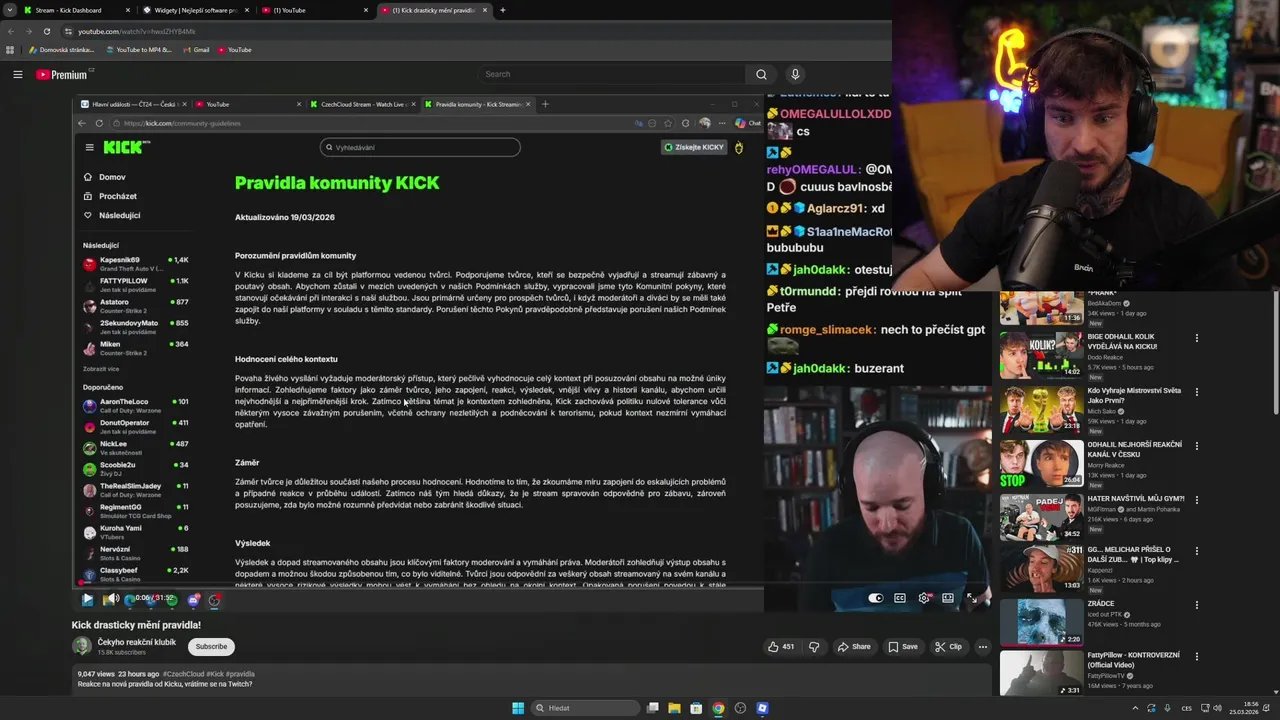The image size is (1280, 720).
Task: Toggle the video volume speaker icon
Action: pos(112,599)
